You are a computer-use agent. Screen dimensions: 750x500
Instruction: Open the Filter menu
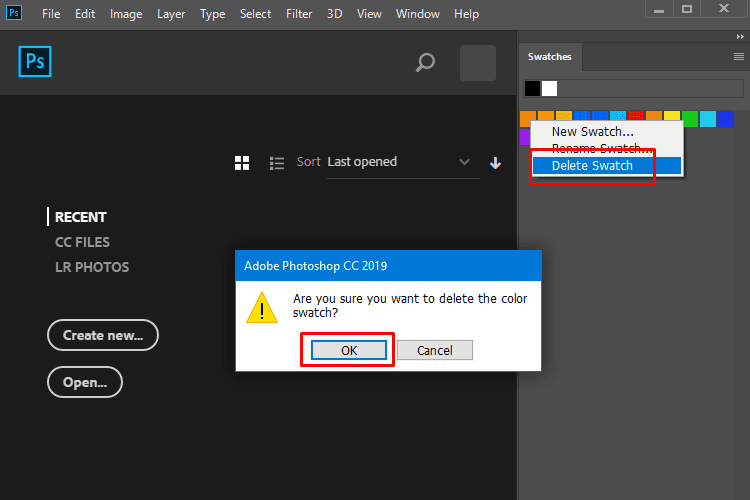(x=299, y=14)
